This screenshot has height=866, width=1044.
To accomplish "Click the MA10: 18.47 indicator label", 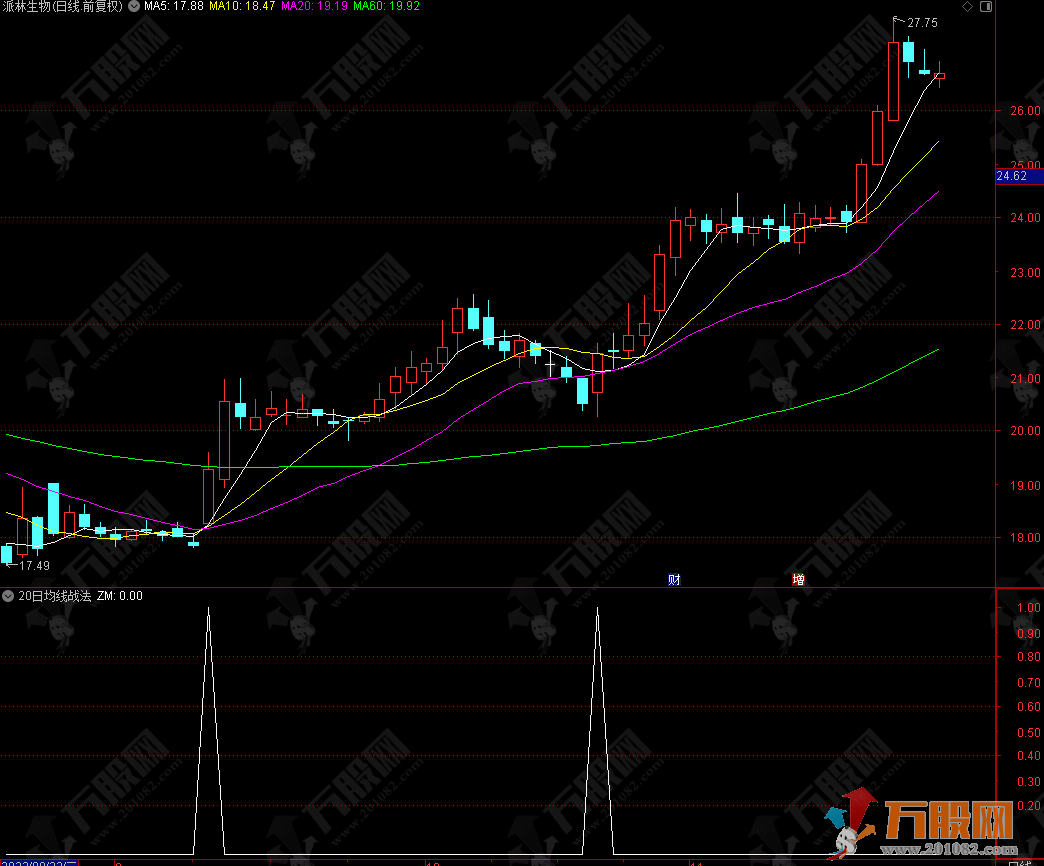I will 242,6.
